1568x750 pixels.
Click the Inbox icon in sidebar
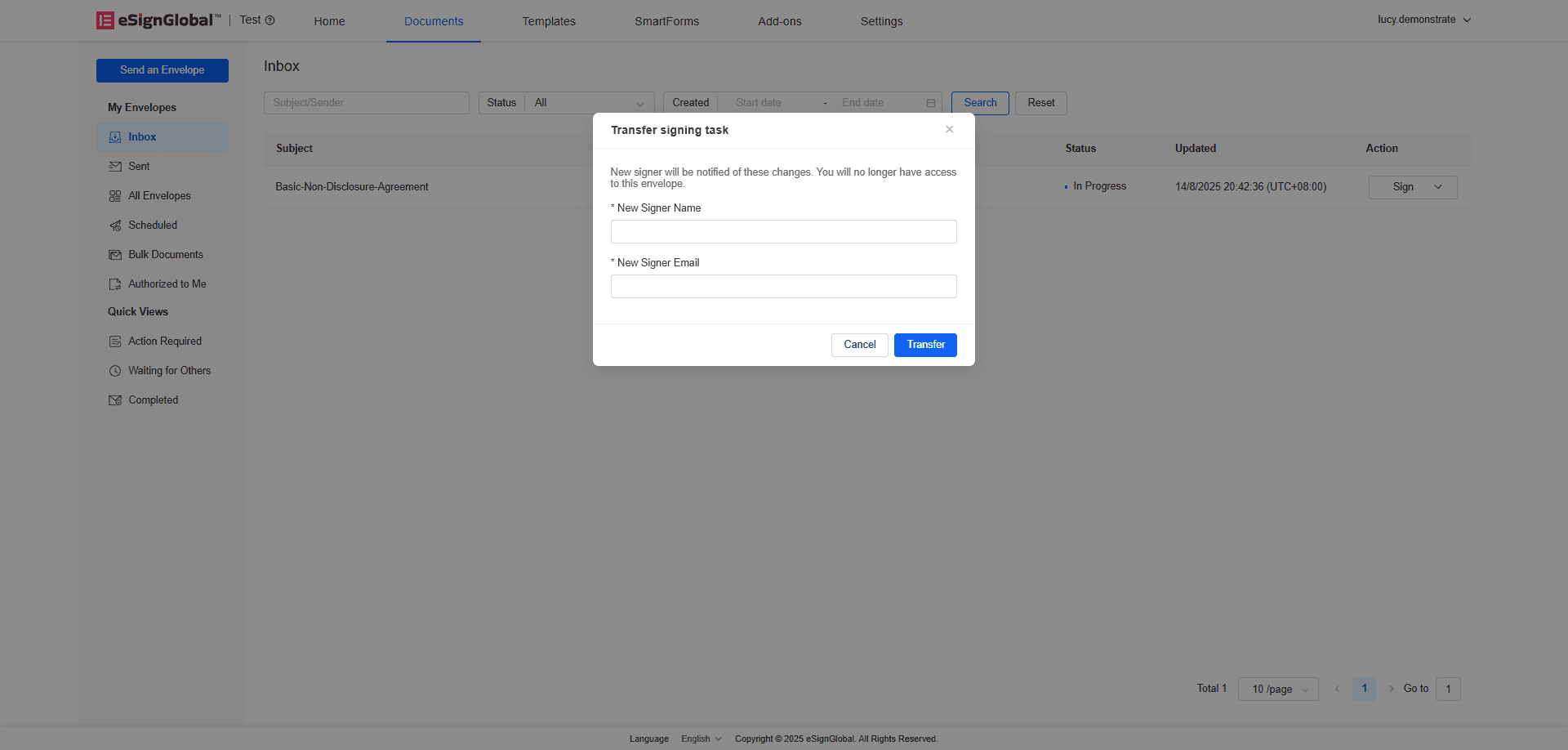(x=115, y=137)
